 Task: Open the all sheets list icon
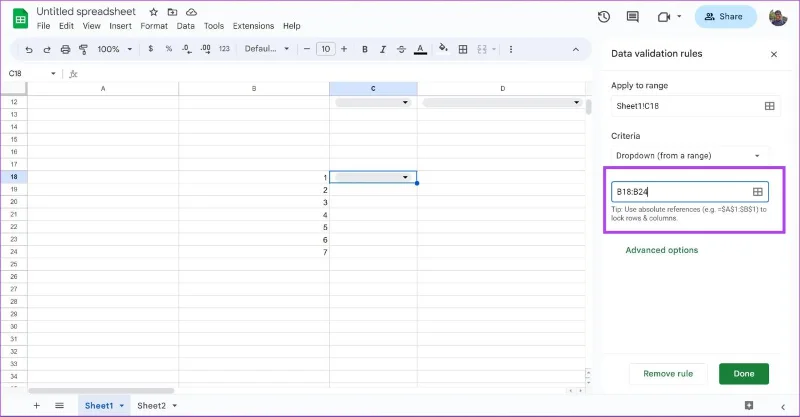[x=59, y=406]
